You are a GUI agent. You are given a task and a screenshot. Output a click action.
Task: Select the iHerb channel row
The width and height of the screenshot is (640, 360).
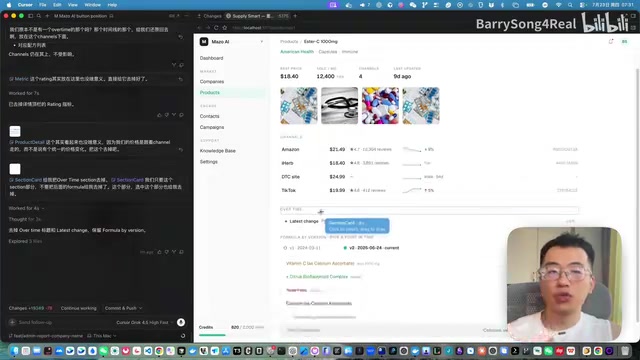[x=429, y=163]
